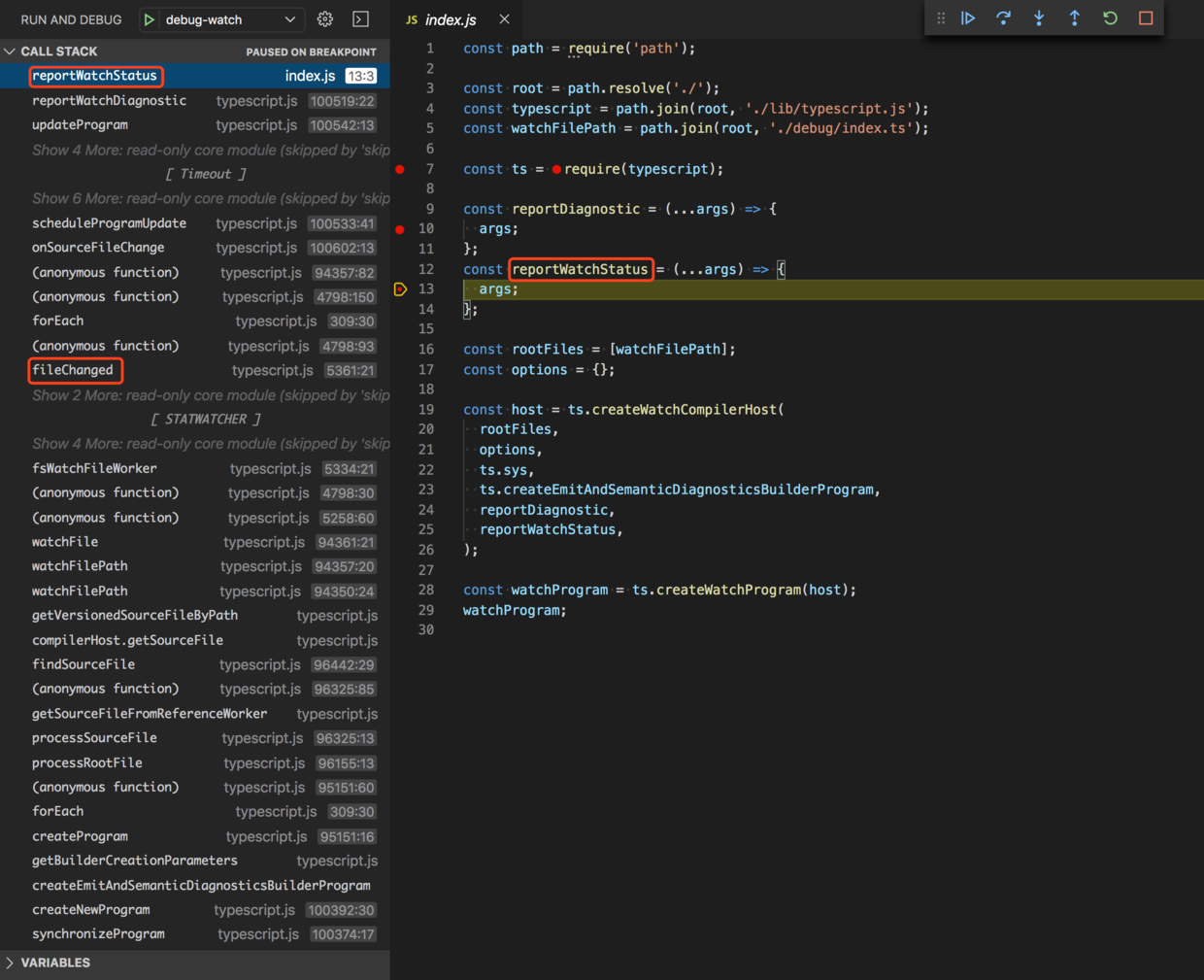Select the processSourceFile stack frame
Viewport: 1204px width, 980px height.
click(x=194, y=738)
